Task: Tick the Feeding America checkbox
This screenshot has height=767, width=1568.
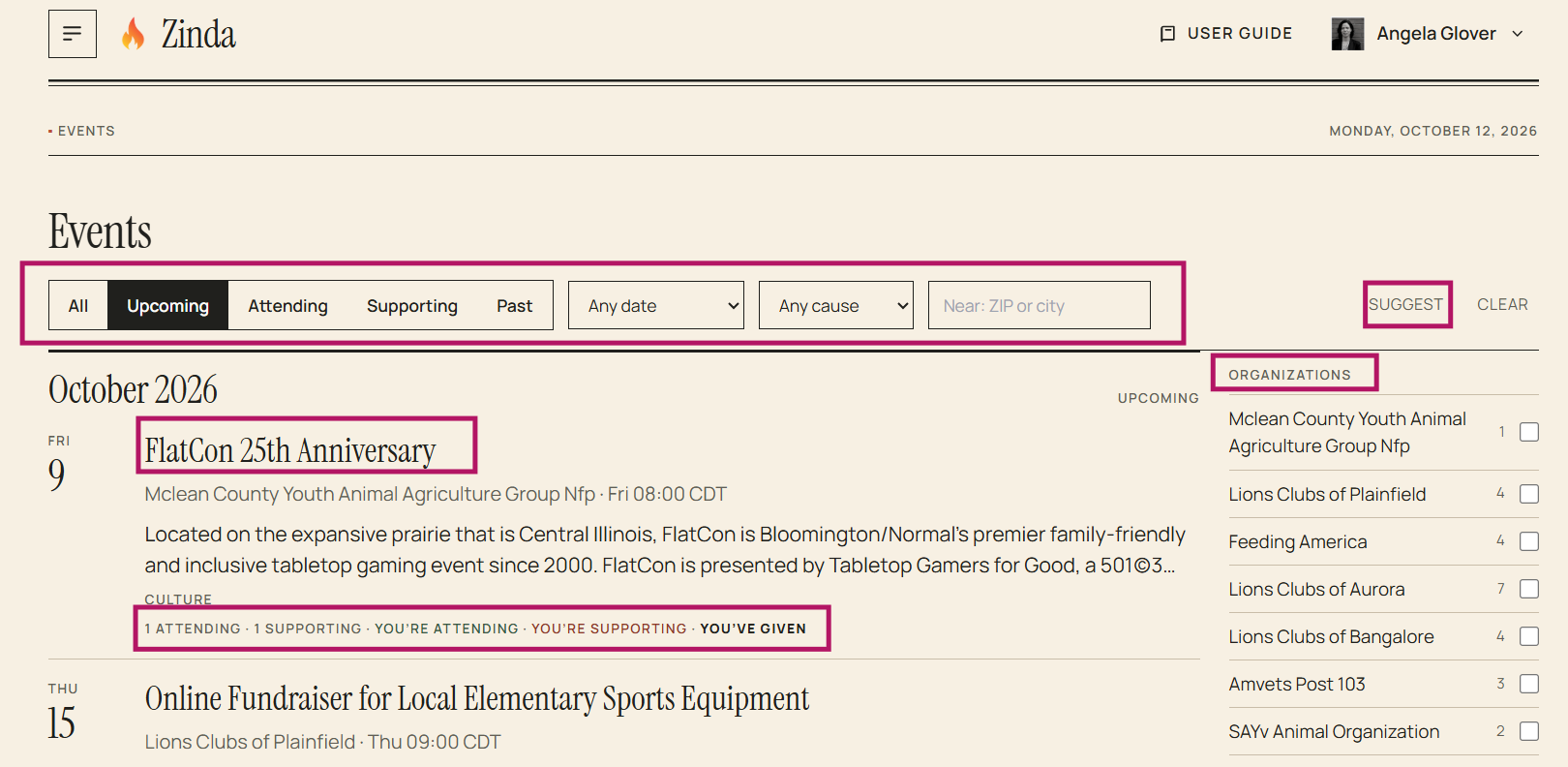Action: click(x=1529, y=541)
